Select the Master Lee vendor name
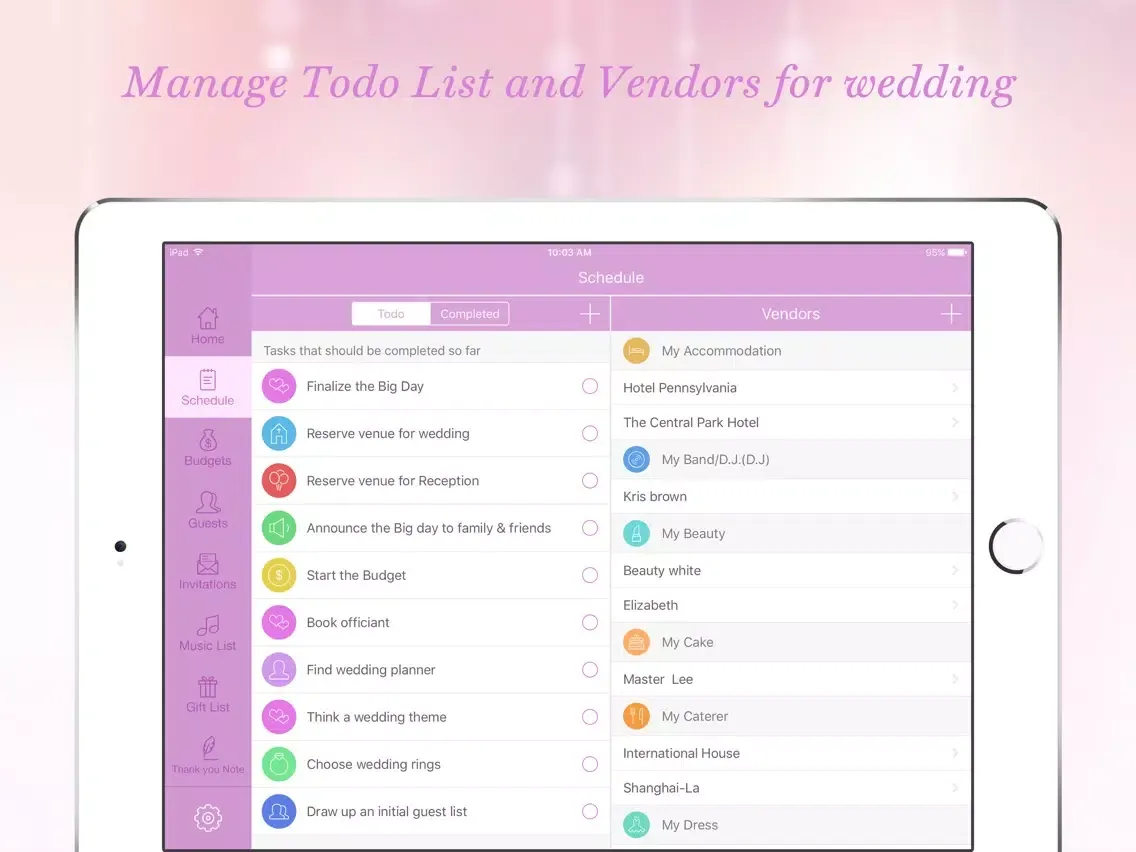The height and width of the screenshot is (852, 1136). point(658,679)
